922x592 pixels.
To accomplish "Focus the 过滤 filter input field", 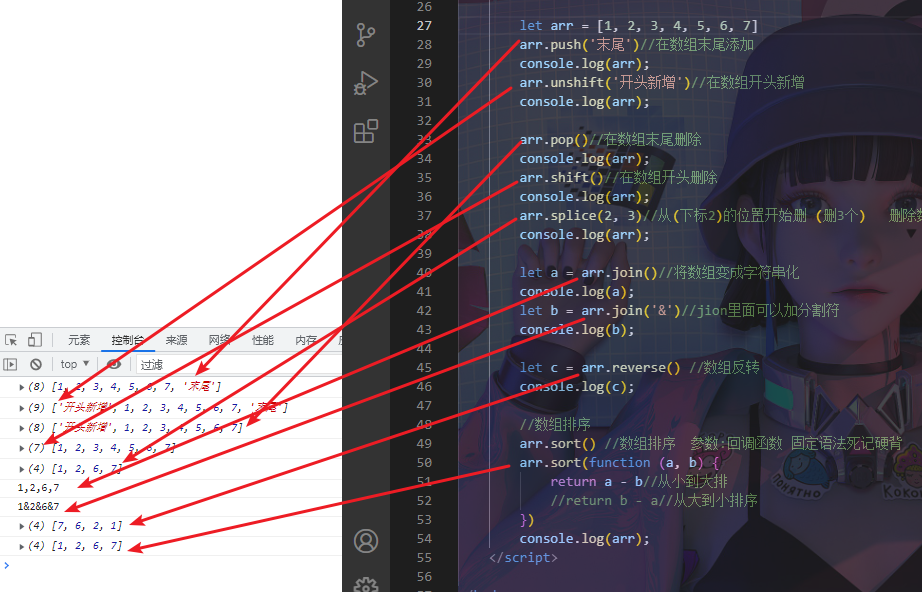I will pyautogui.click(x=238, y=364).
